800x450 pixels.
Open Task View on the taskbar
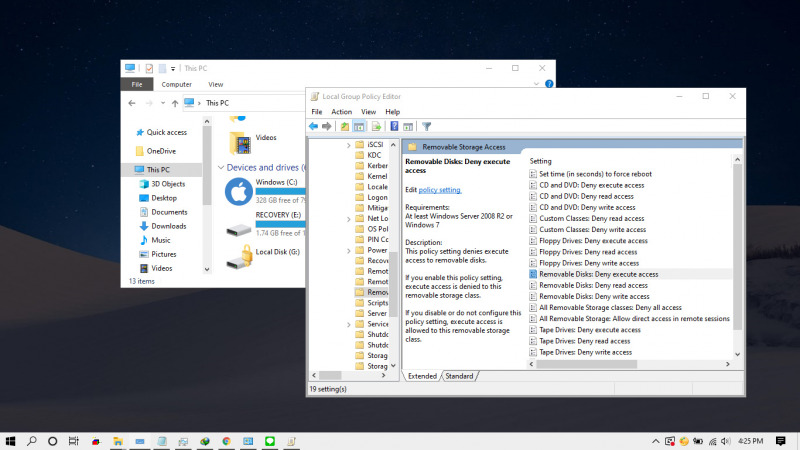tap(74, 441)
